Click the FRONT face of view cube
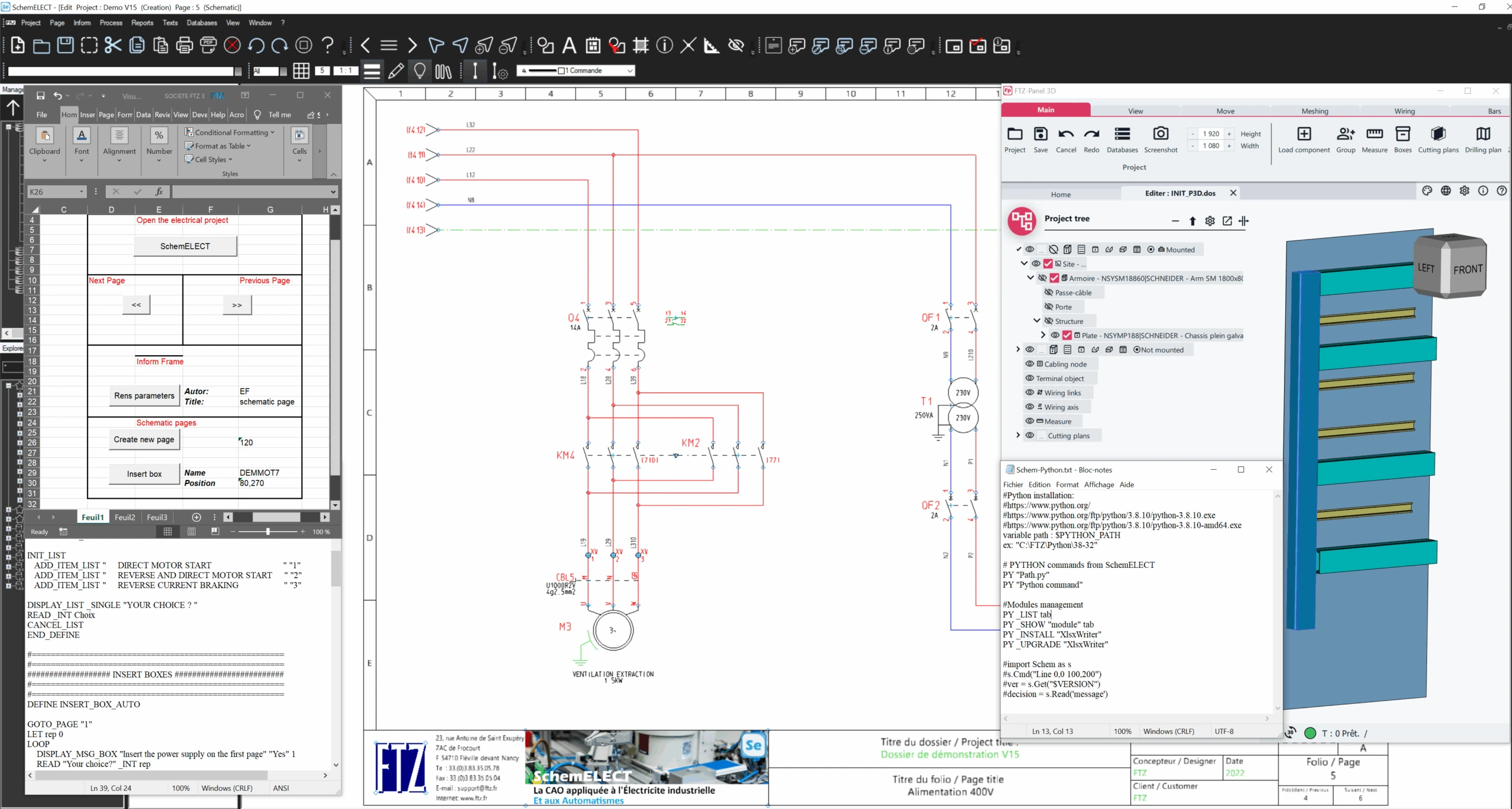Screen dimensions: 1512x809 coord(1467,269)
